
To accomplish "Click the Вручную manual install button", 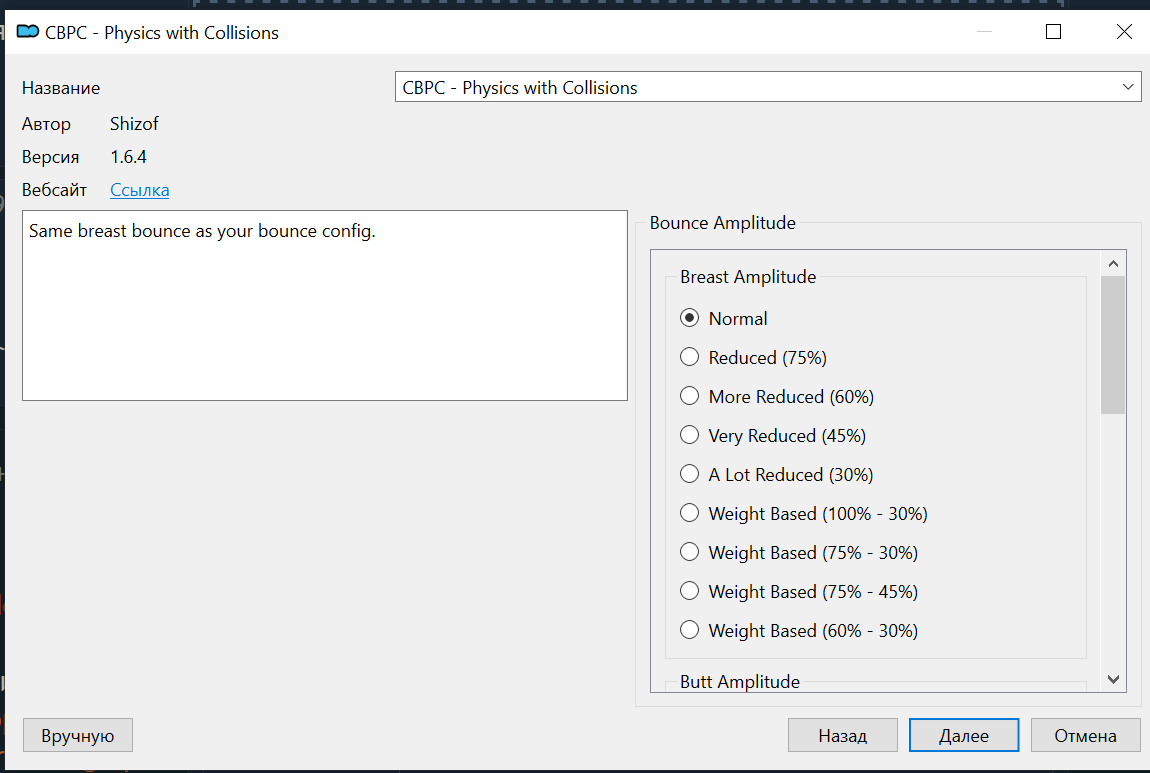I will click(78, 736).
